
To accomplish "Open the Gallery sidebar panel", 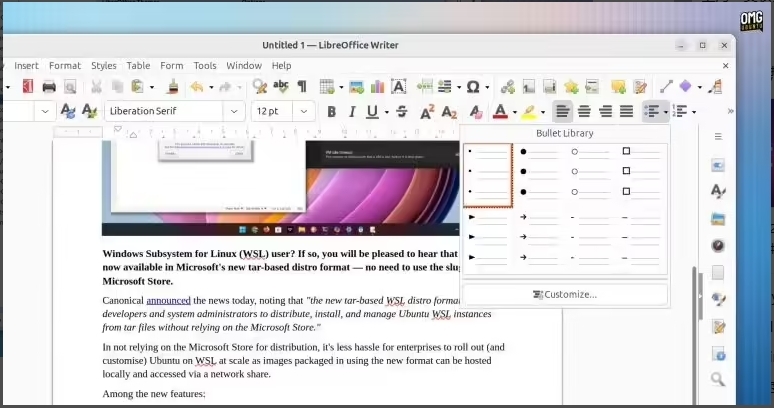I will [x=718, y=218].
